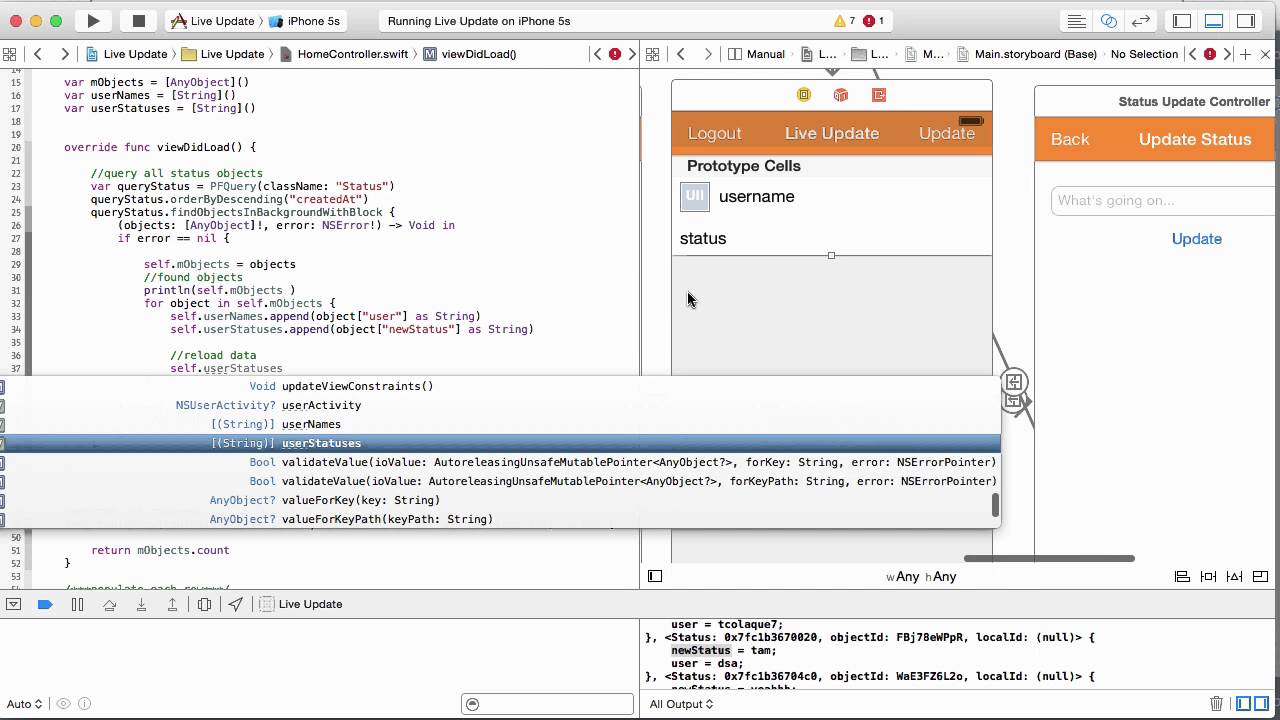The image size is (1280, 720).
Task: Open the Manual assistant mode menu
Action: click(x=757, y=54)
